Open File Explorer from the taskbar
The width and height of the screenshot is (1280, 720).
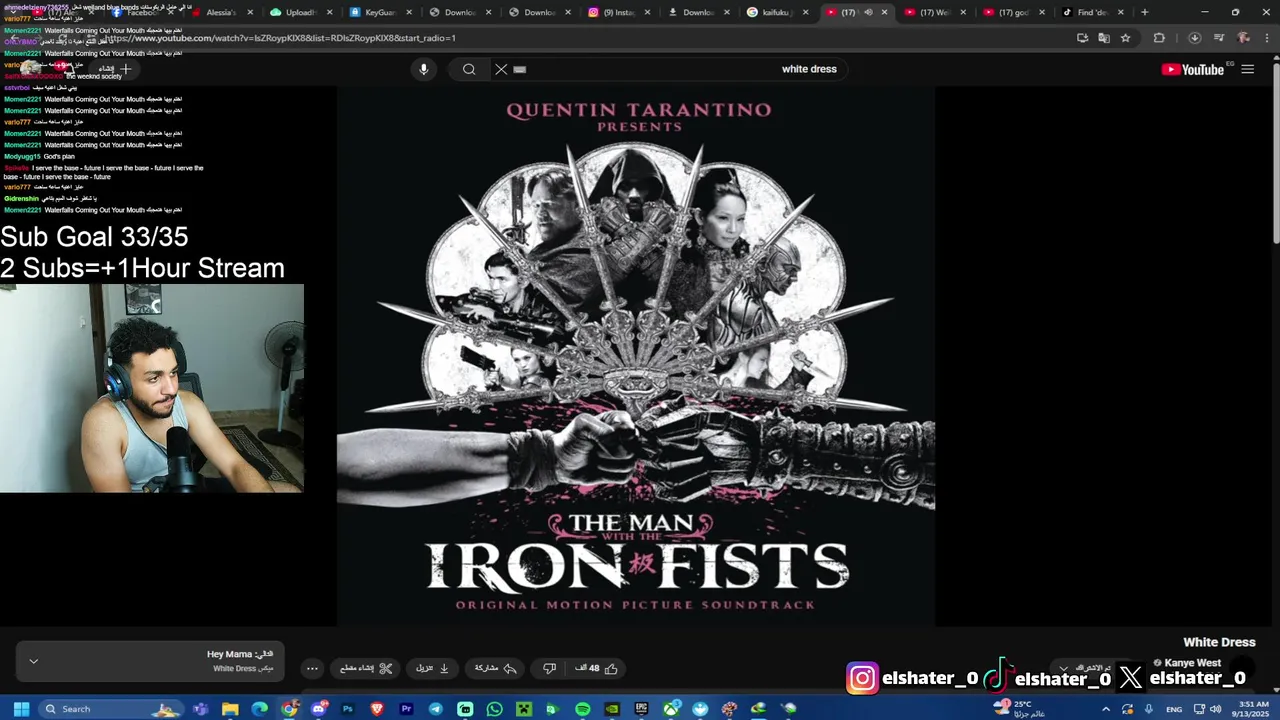point(230,709)
